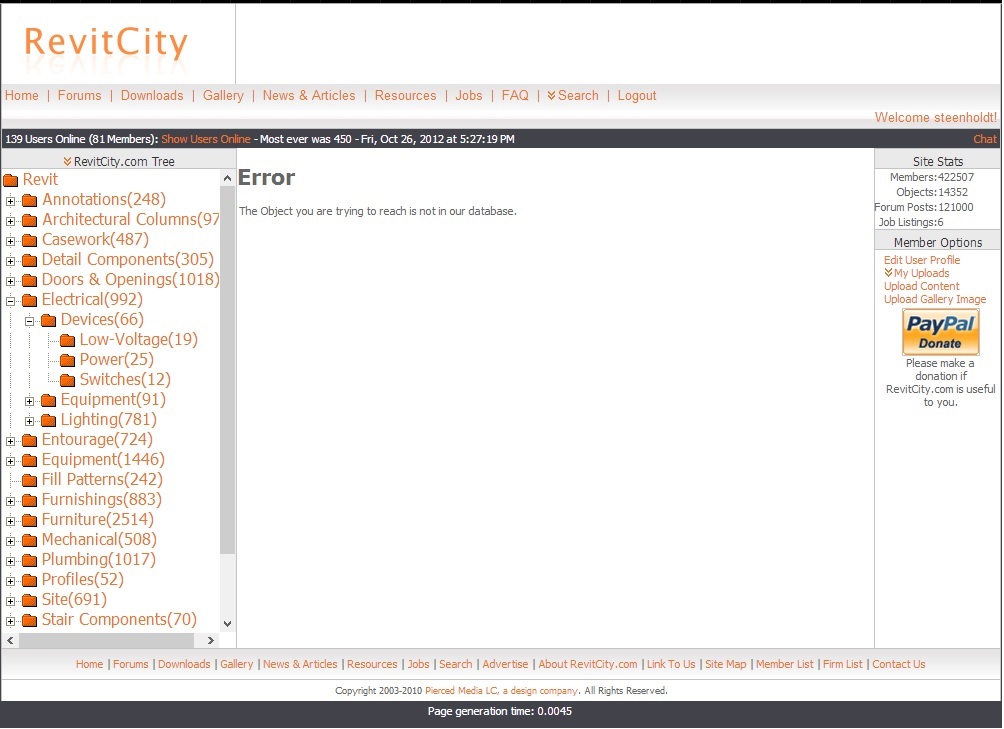This screenshot has height=729, width=1004.
Task: Open Edit User Profile
Action: point(922,260)
